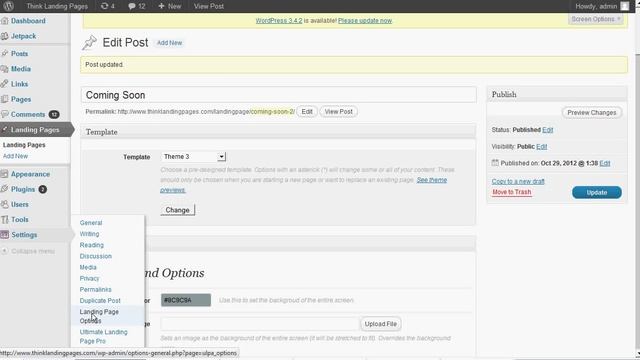Collapse the Publish panel header
This screenshot has width=640, height=360.
[557, 94]
